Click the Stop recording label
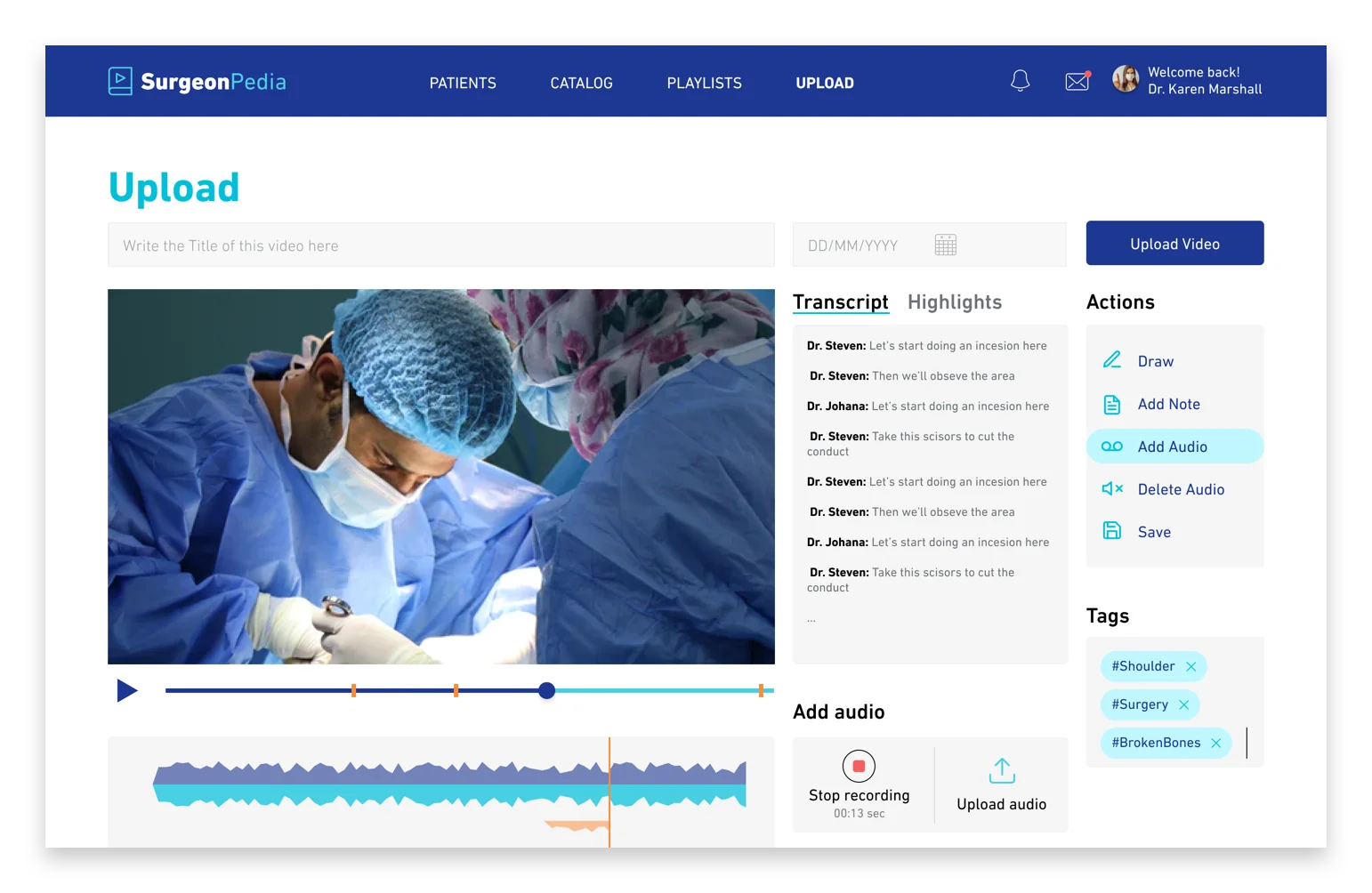The height and width of the screenshot is (893, 1372). (860, 795)
